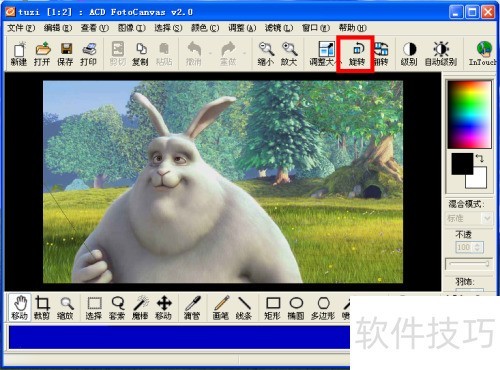Select the Polygon shape tool (多边形)
This screenshot has height=370, width=500.
pos(323,308)
